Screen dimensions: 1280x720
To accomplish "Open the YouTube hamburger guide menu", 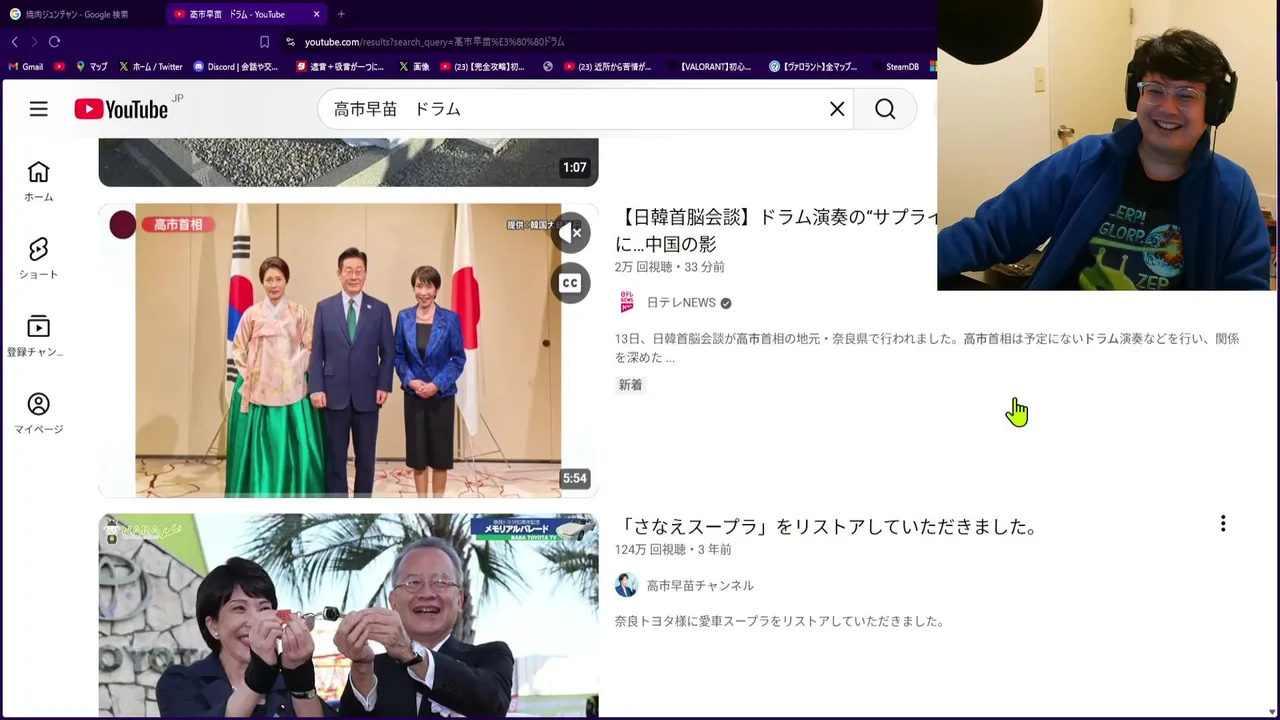I will (x=38, y=109).
